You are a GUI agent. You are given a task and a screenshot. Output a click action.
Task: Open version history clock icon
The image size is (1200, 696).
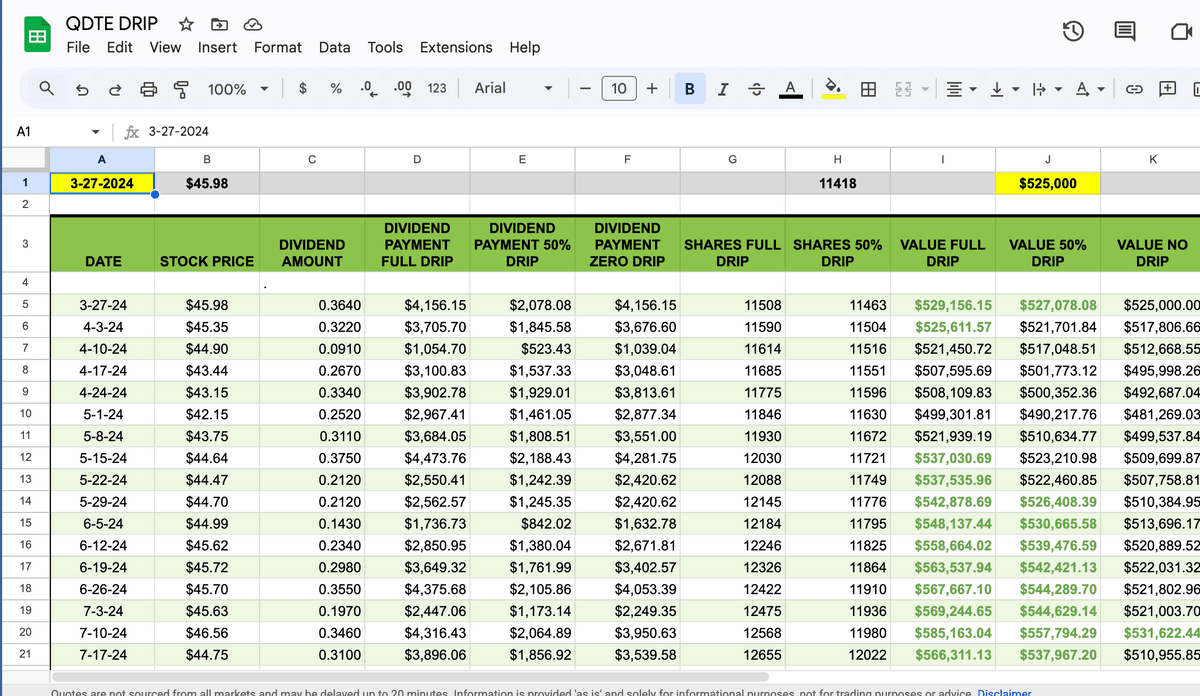pos(1073,31)
